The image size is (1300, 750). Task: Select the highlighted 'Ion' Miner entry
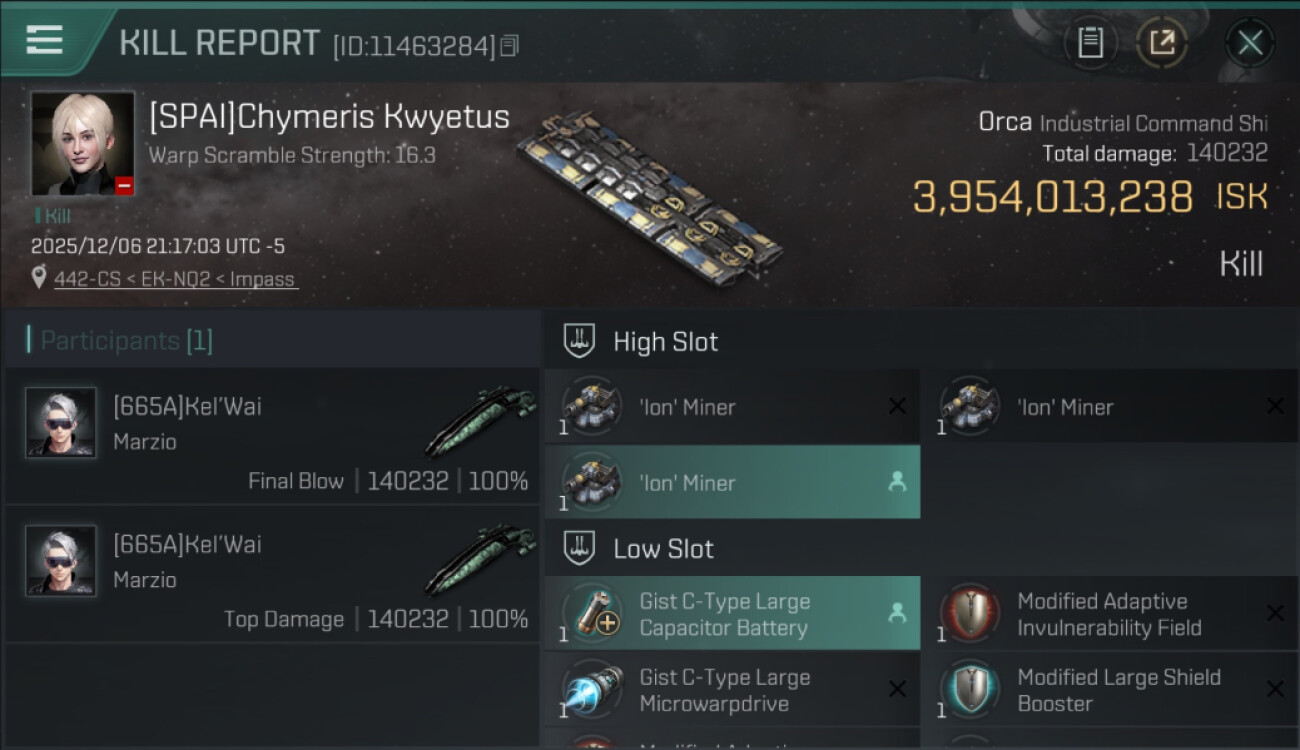pyautogui.click(x=686, y=483)
